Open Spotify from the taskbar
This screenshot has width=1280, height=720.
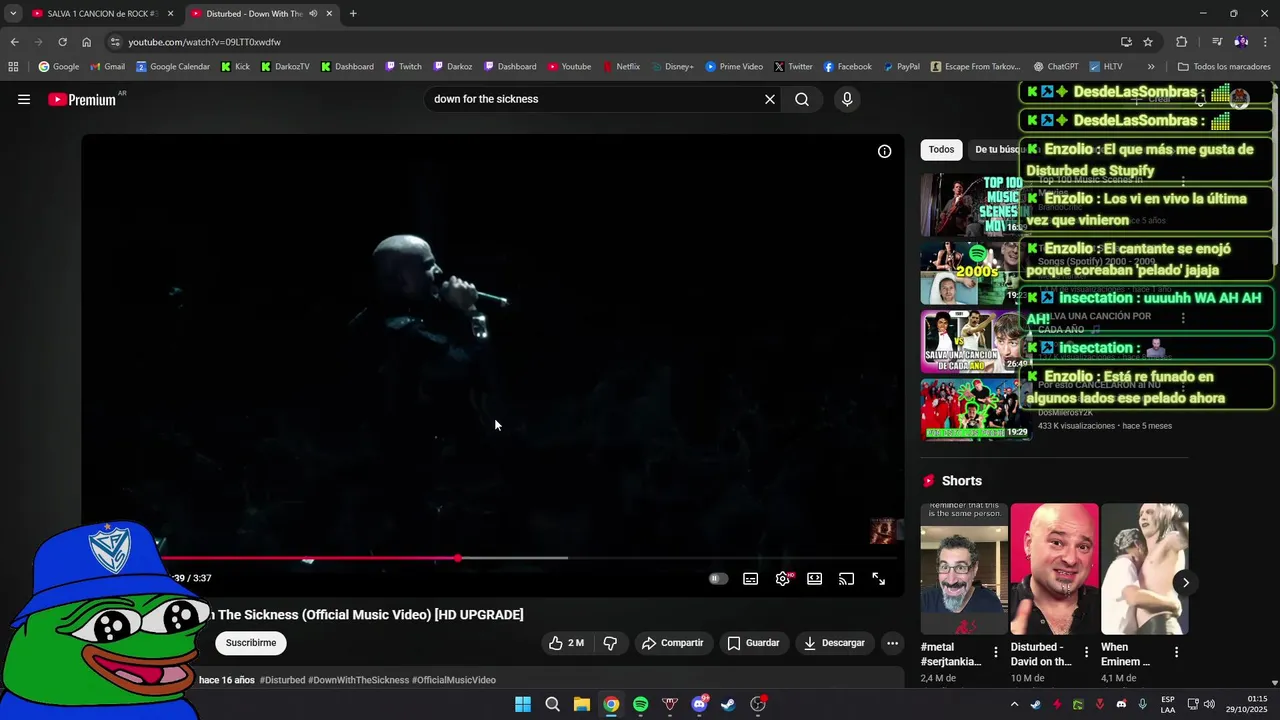click(x=641, y=704)
